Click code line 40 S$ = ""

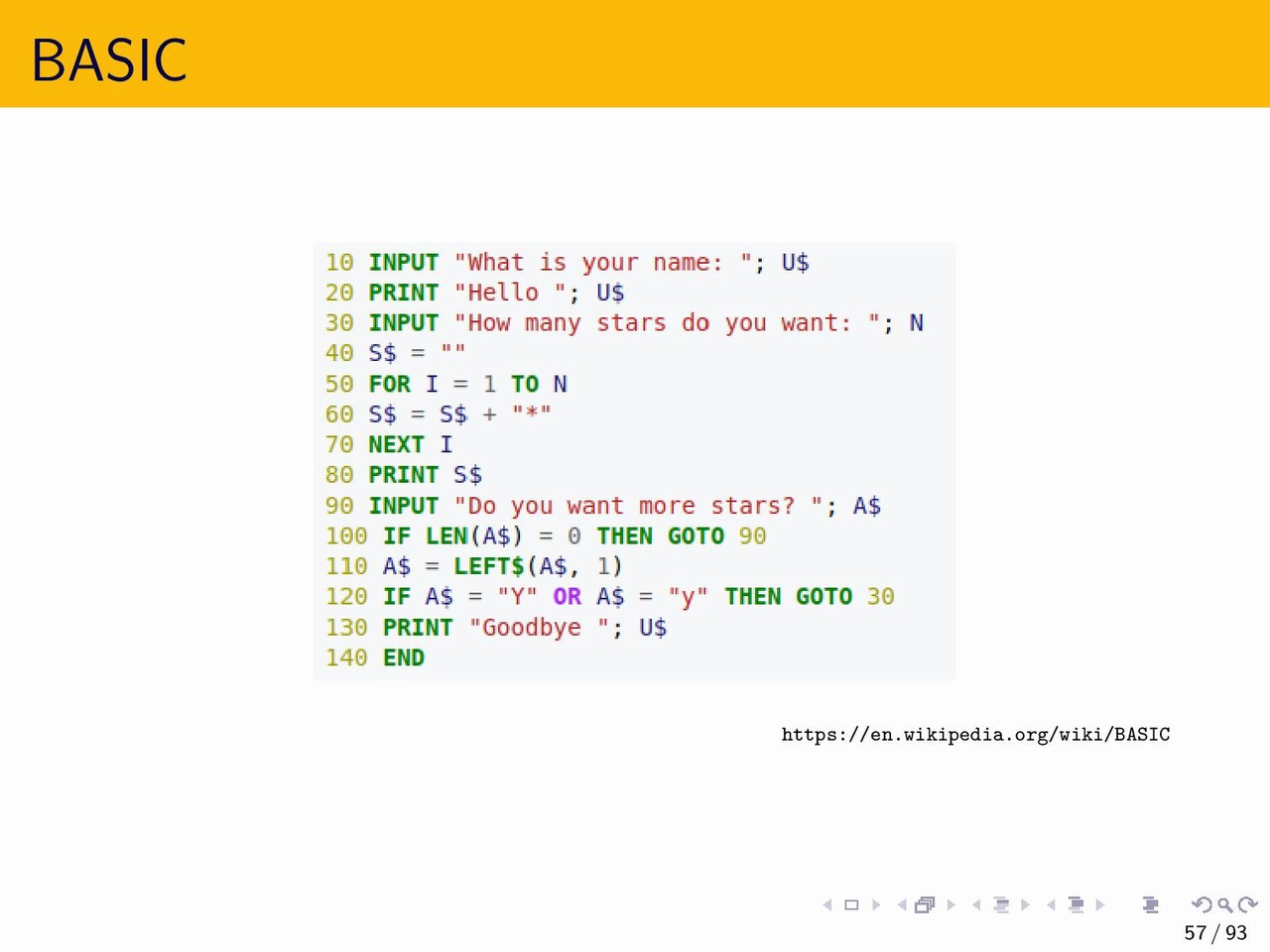coord(395,353)
